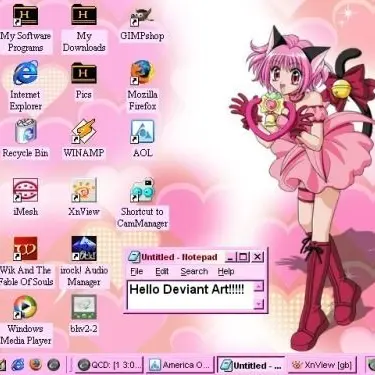Maximize the Notepad window
The height and width of the screenshot is (375, 375).
243,257
